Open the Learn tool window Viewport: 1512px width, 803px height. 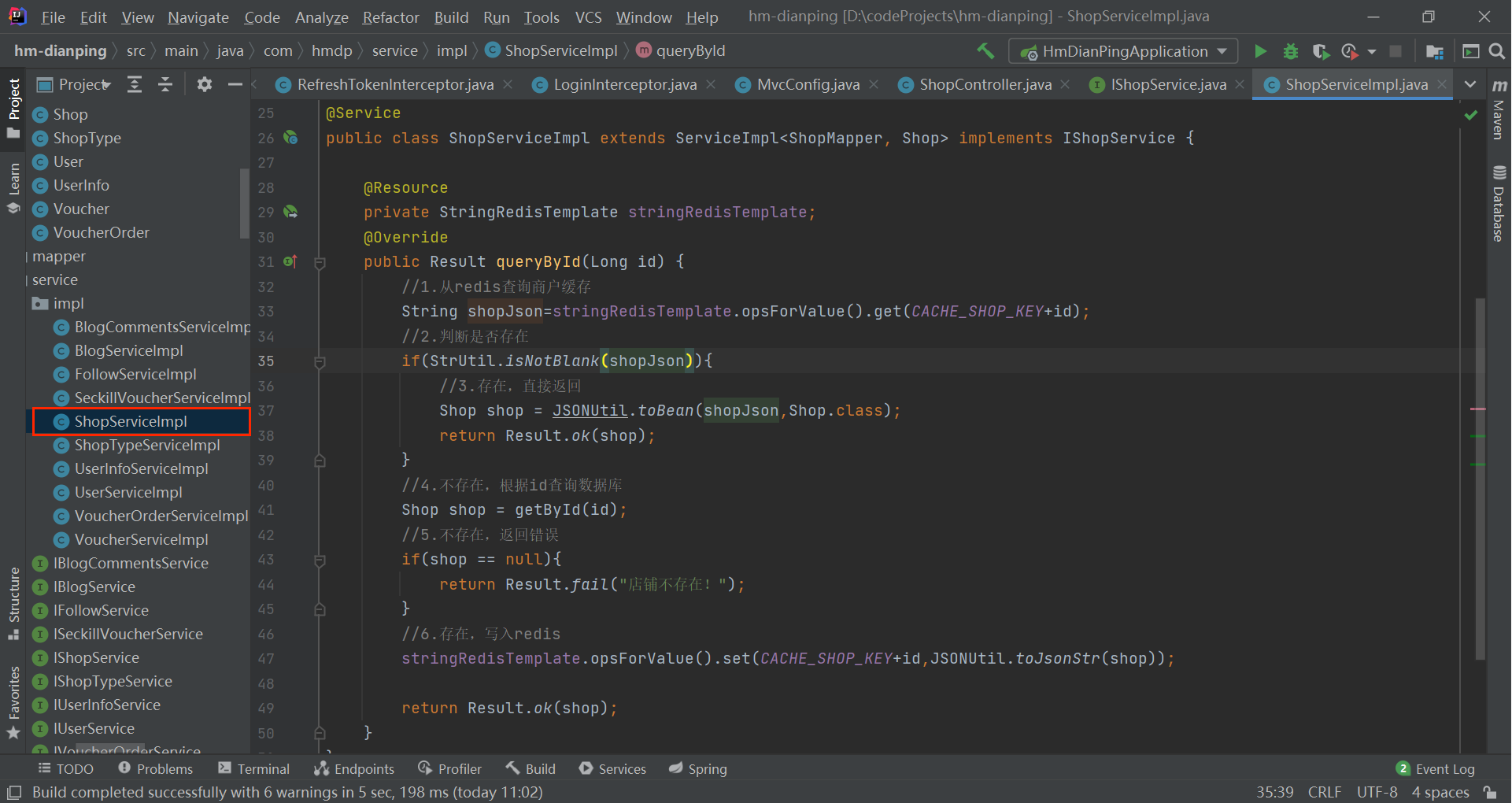tap(13, 188)
